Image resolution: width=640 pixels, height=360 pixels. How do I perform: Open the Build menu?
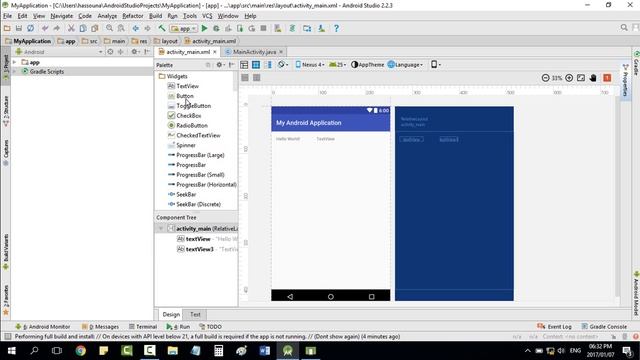pyautogui.click(x=155, y=16)
